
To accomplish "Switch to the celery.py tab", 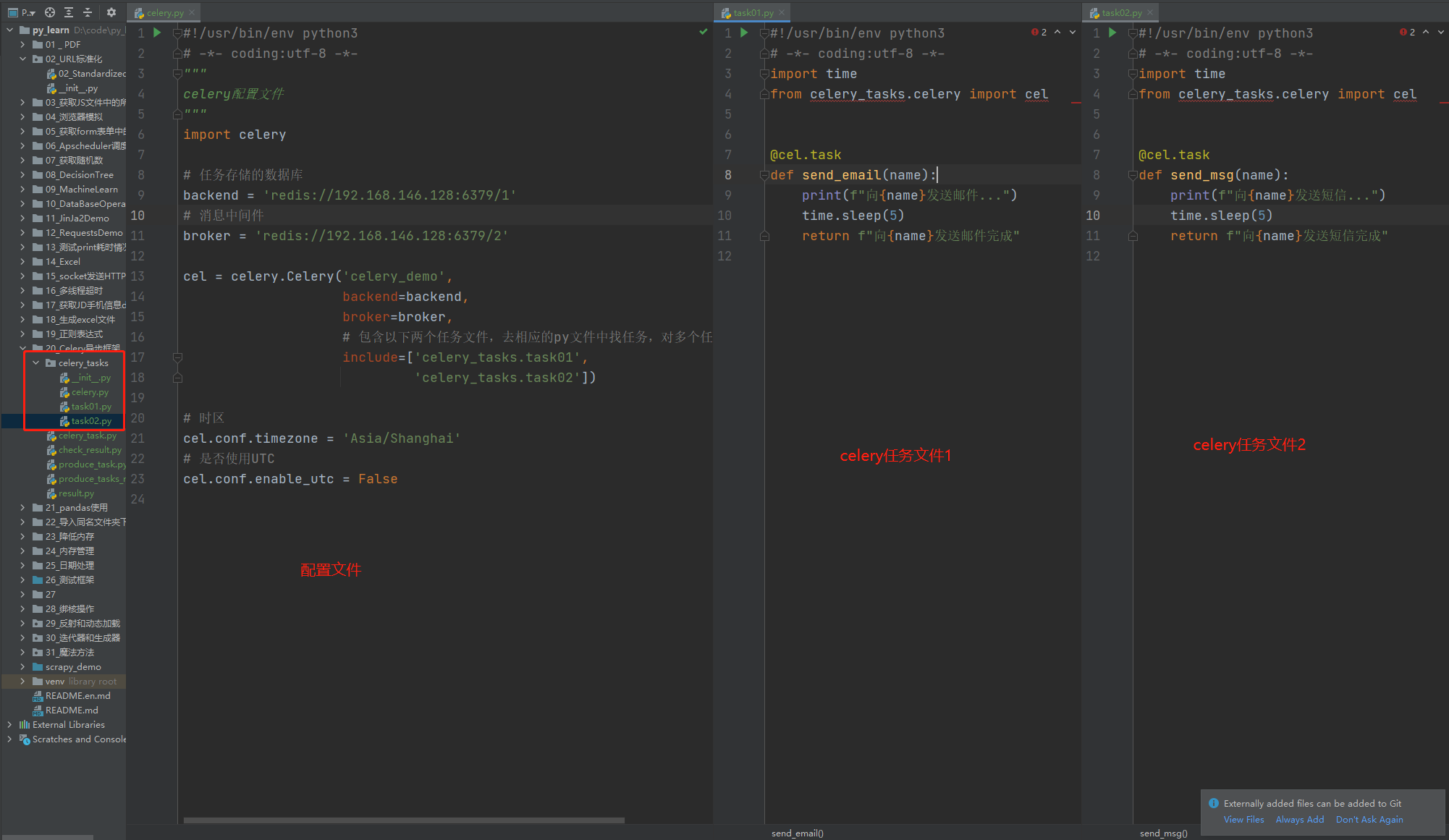I will click(x=164, y=12).
